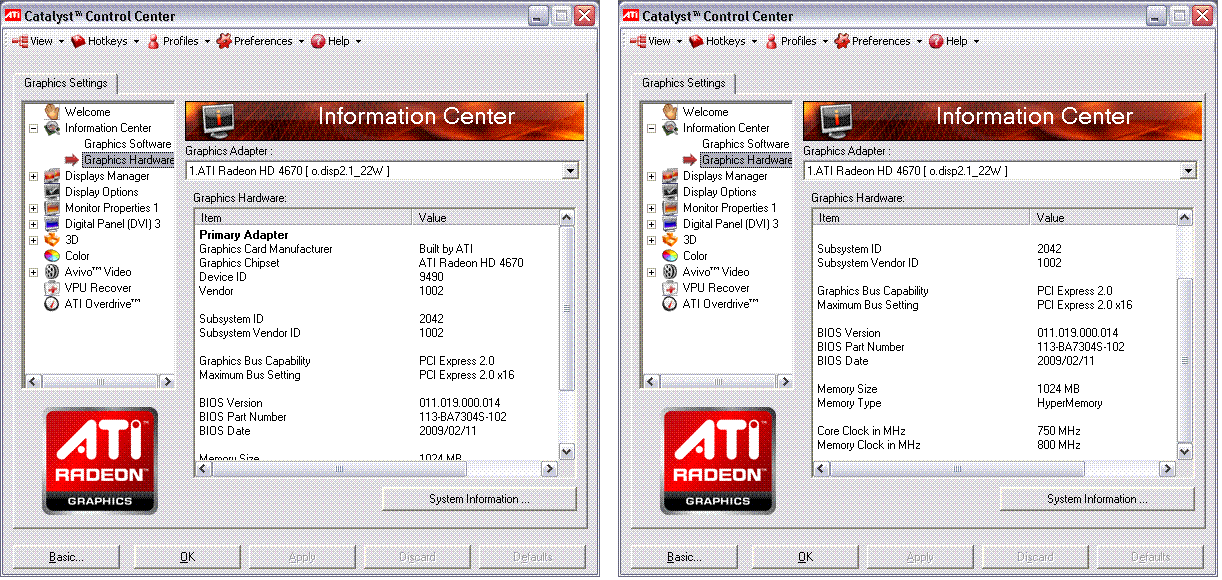Click Primary Adapter heading in left window
1222x580 pixels.
point(244,235)
